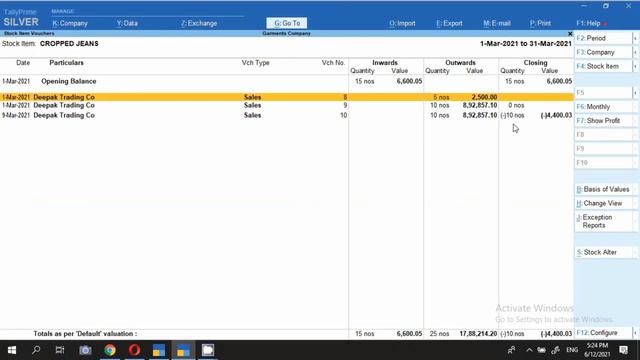Expand arrow beside F3: Company

635,52
